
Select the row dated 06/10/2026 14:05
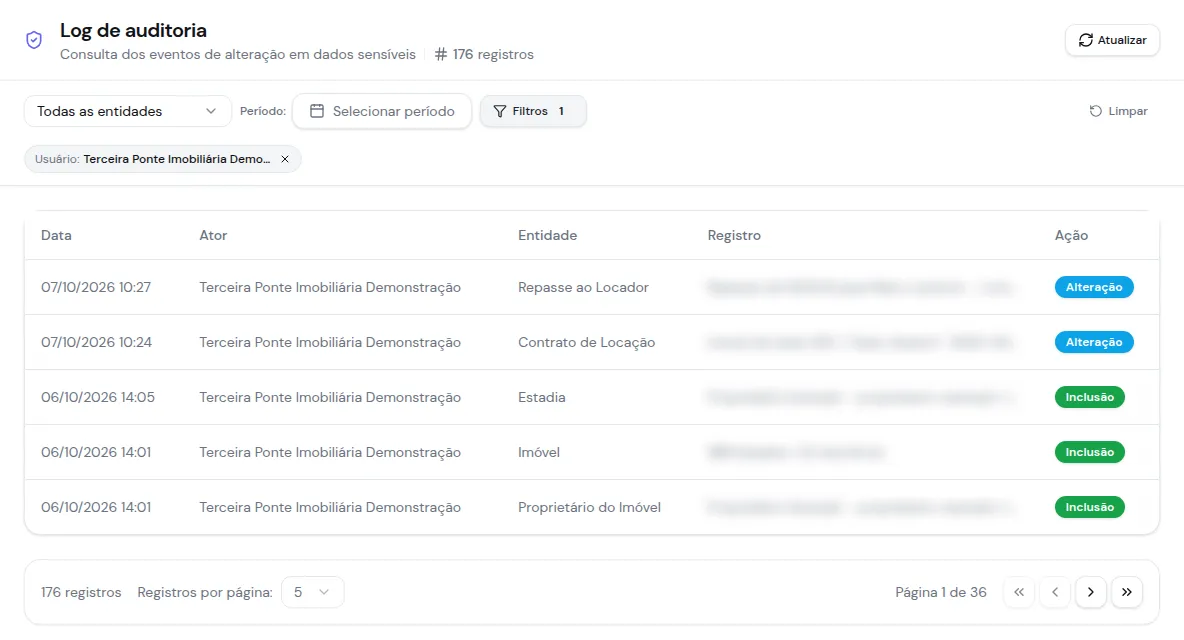pos(592,398)
